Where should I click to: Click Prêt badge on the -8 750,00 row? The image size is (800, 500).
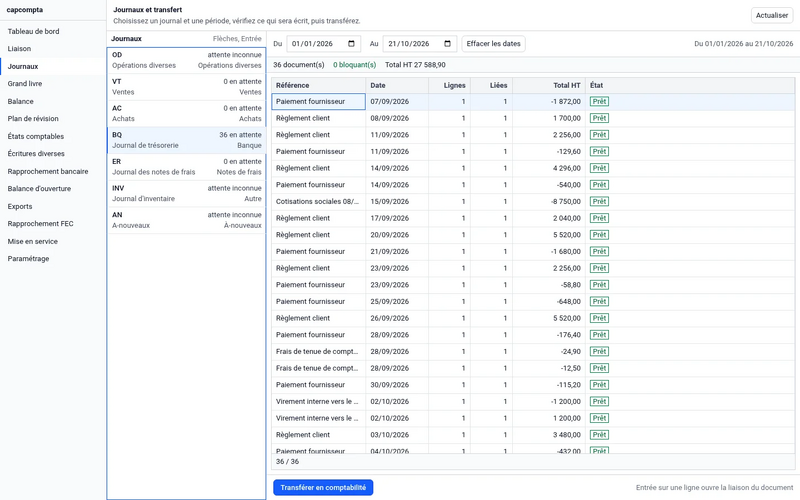click(599, 202)
